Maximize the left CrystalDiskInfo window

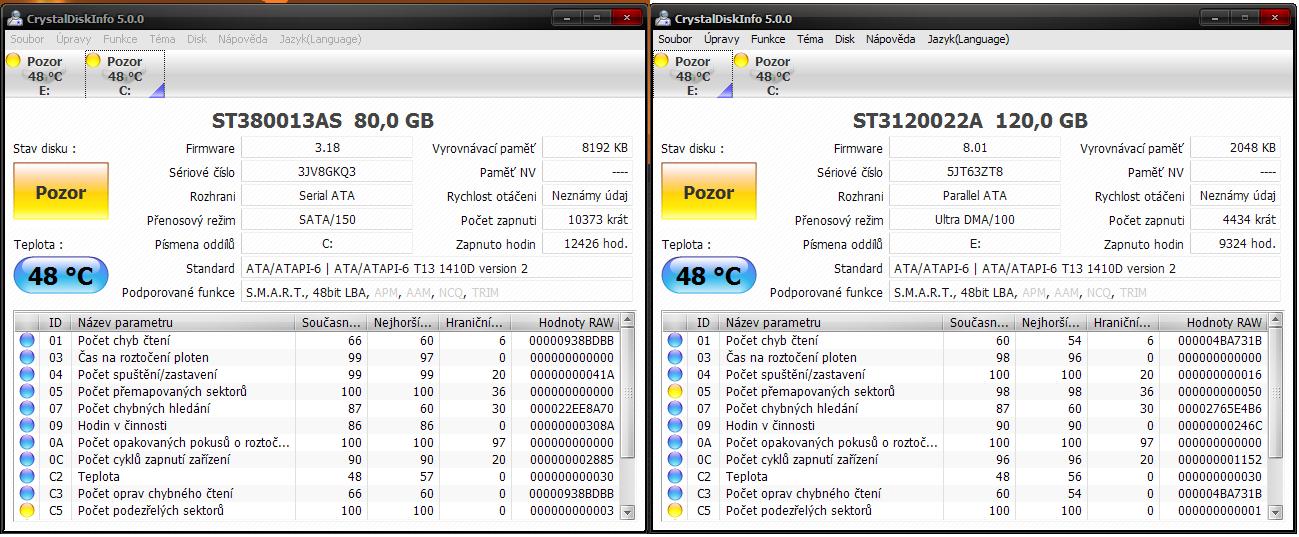click(x=597, y=17)
